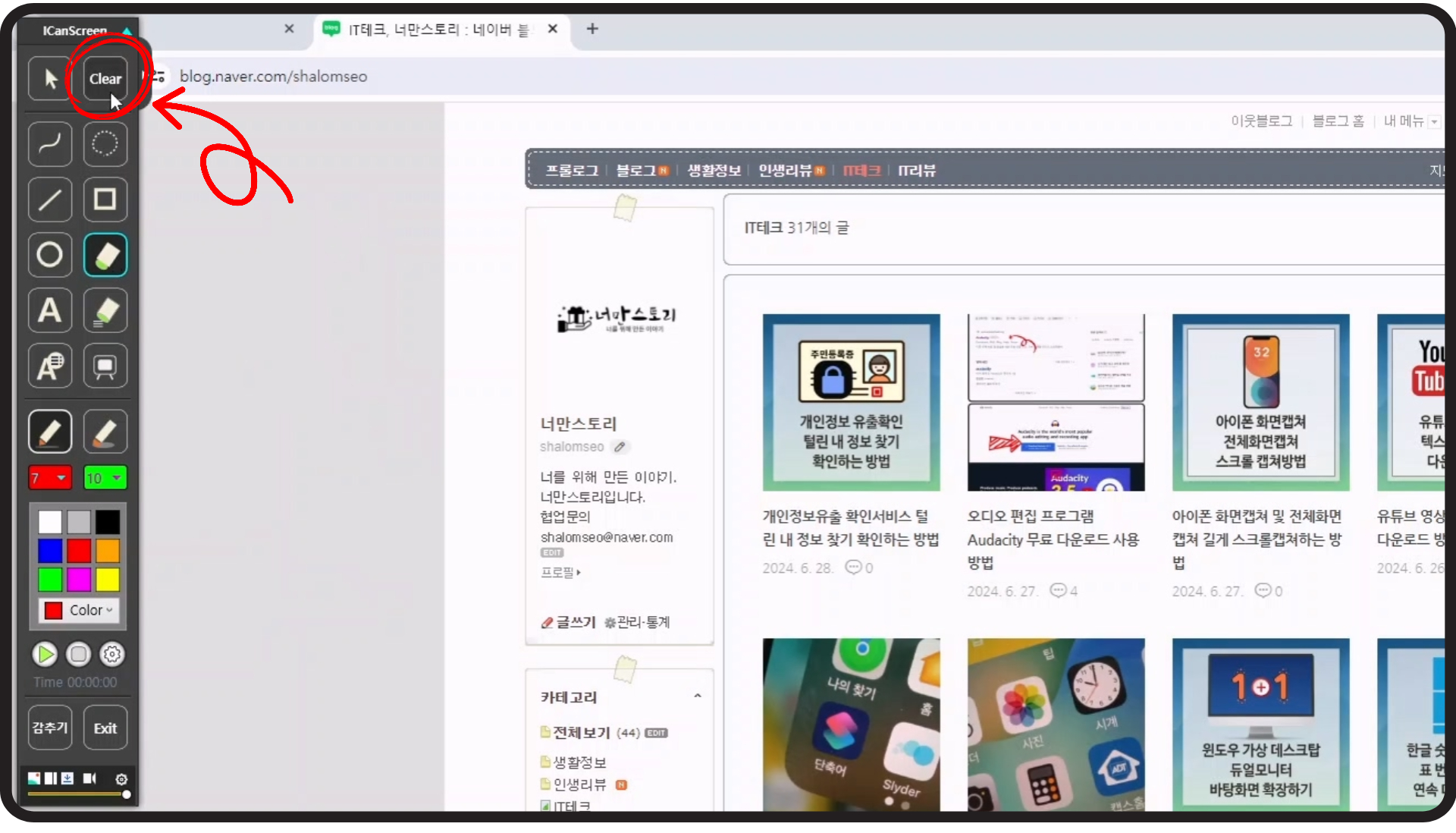Open the 윈도우 가상 데스크탑 post thumbnail
The image size is (1456, 833).
pos(1260,725)
